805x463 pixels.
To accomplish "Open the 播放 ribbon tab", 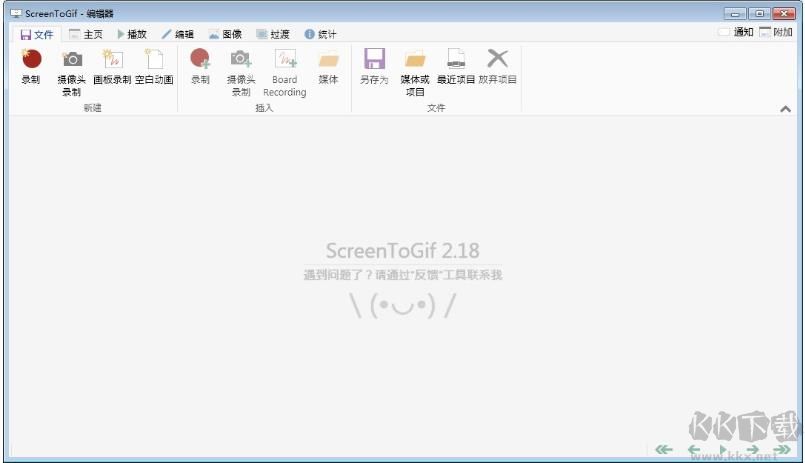I will coord(132,34).
